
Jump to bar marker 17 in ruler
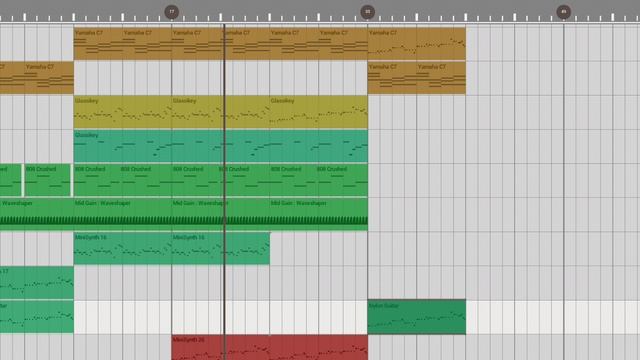coord(171,12)
